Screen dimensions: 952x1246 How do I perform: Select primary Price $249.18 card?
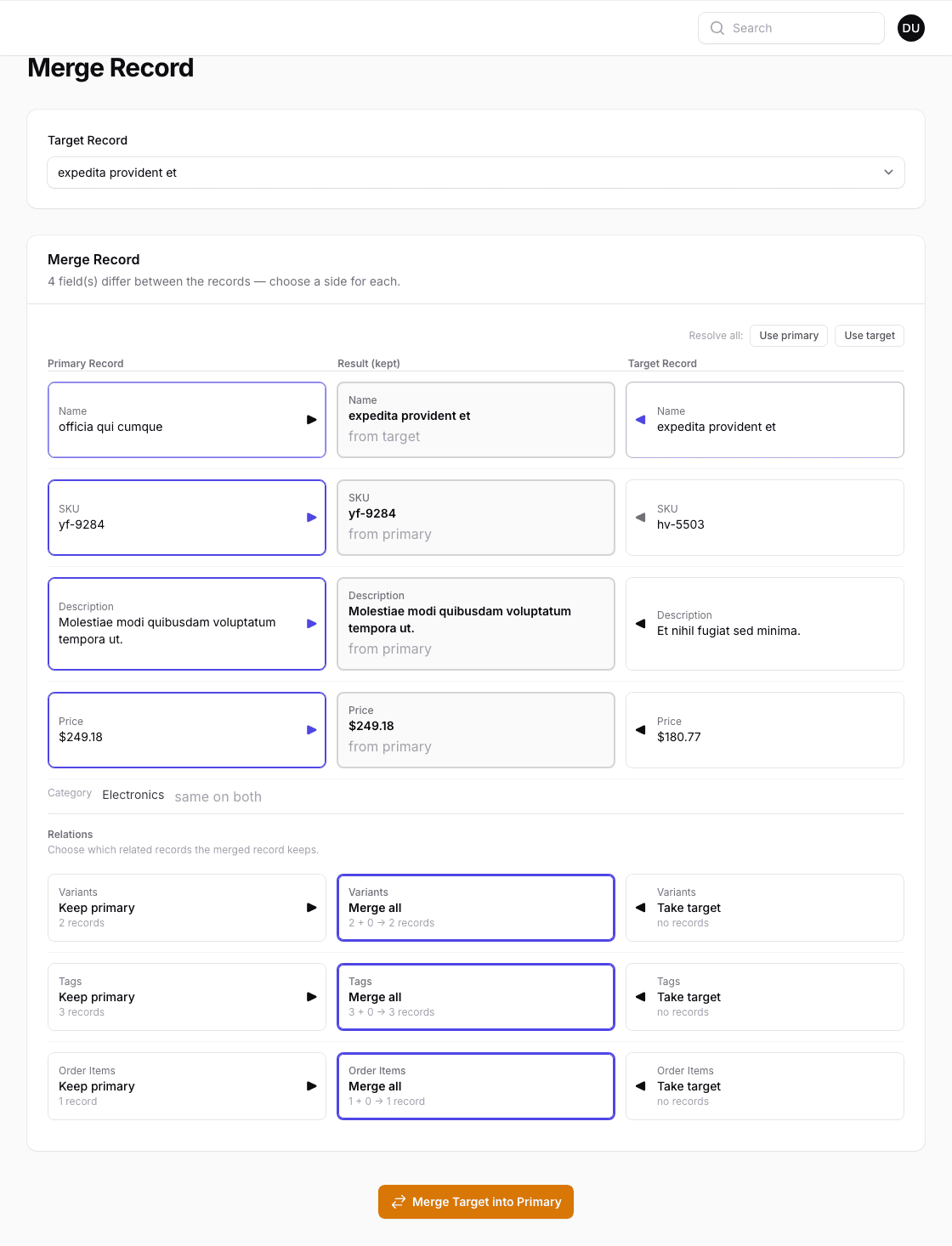pyautogui.click(x=187, y=730)
